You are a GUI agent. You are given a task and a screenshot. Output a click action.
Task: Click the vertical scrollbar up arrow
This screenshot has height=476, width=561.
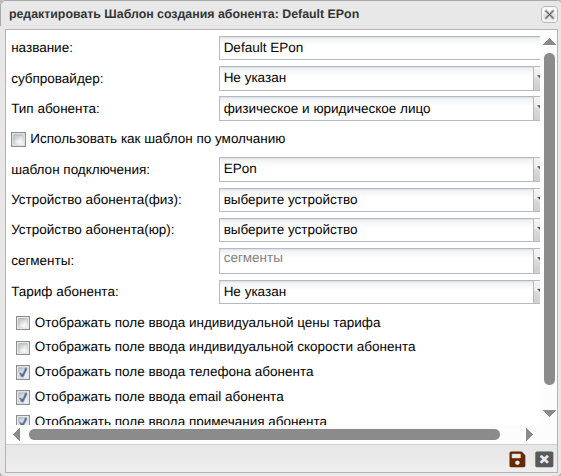[x=549, y=42]
